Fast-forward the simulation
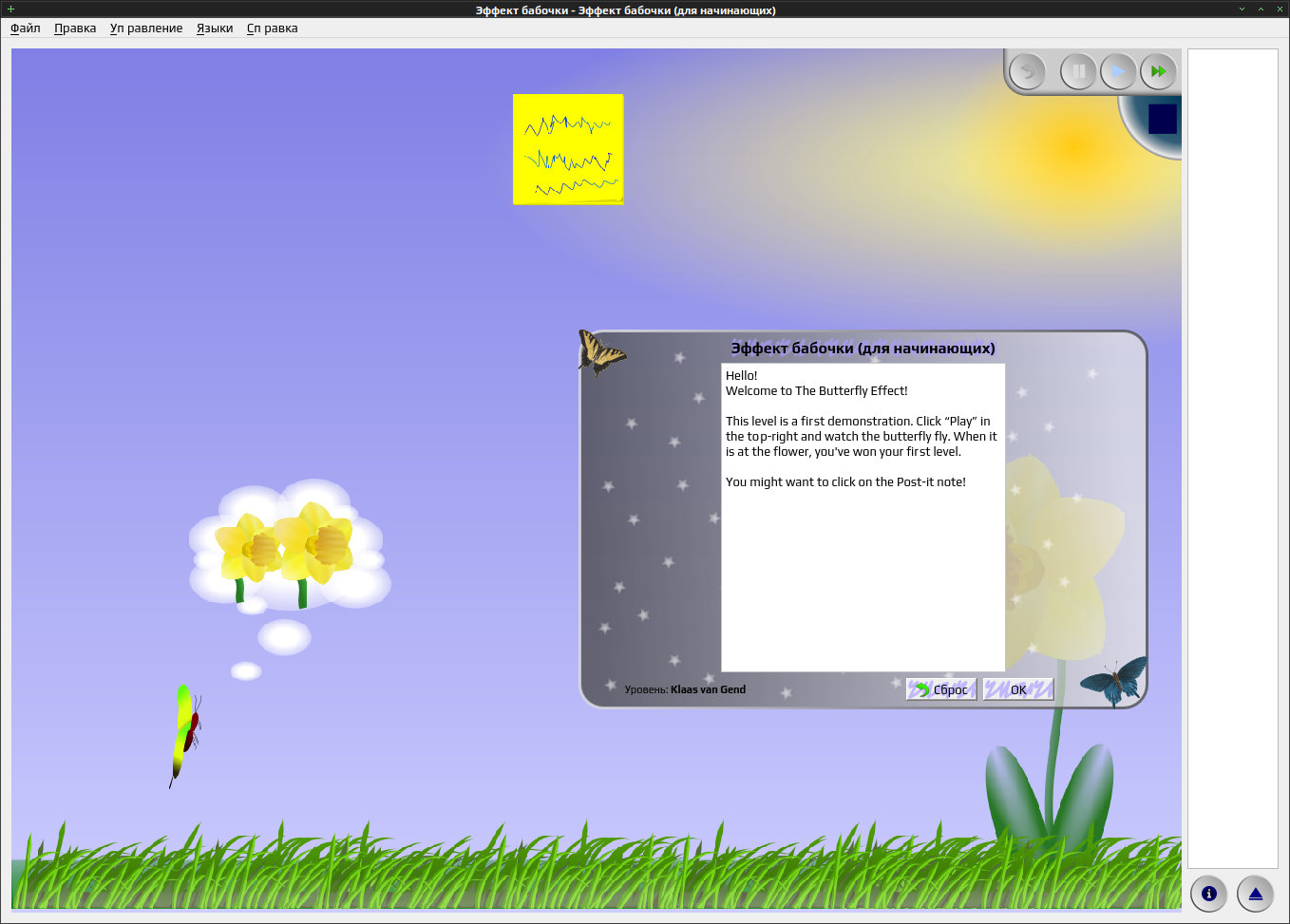The width and height of the screenshot is (1290, 924). [x=1158, y=71]
